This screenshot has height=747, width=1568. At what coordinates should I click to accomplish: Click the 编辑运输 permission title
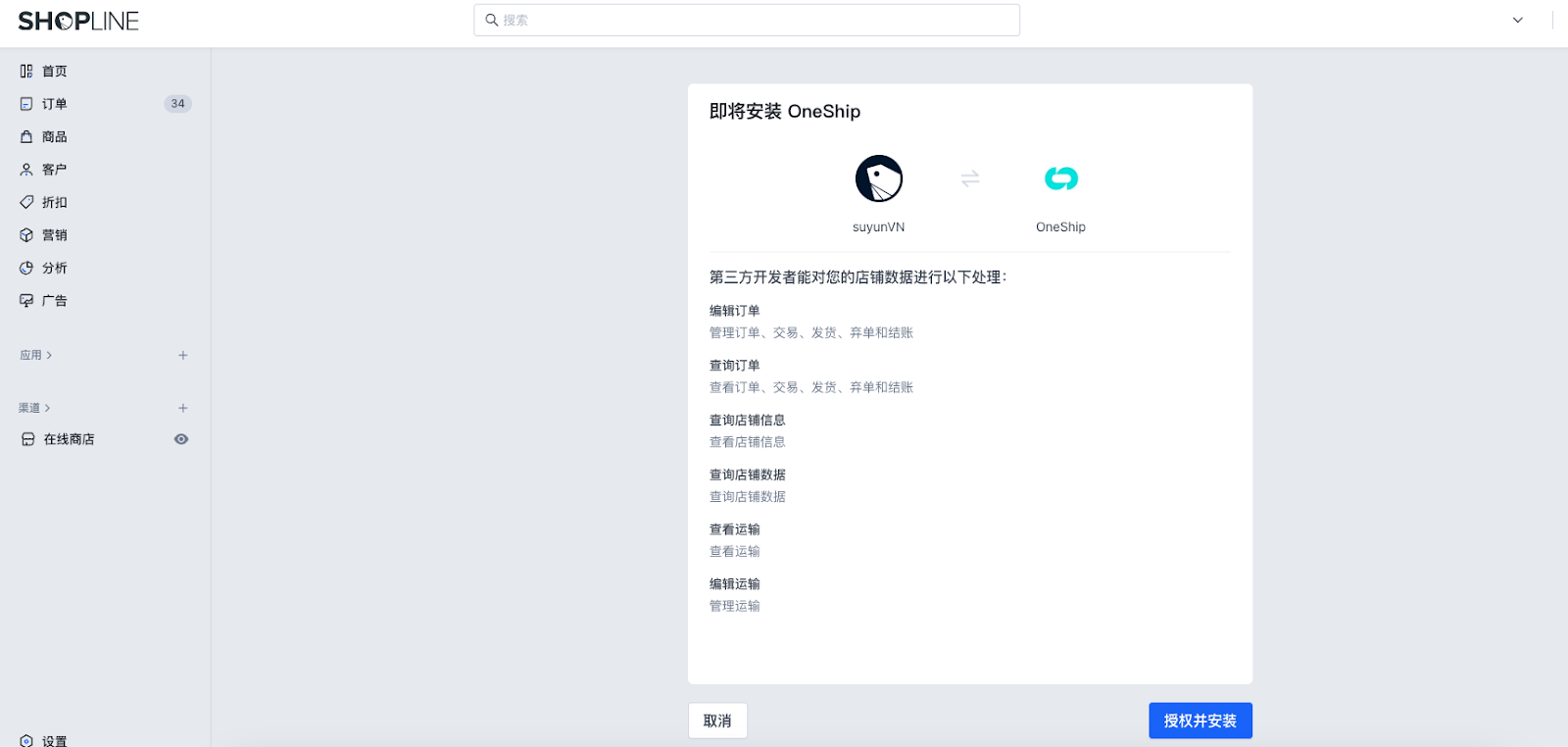[x=735, y=584]
